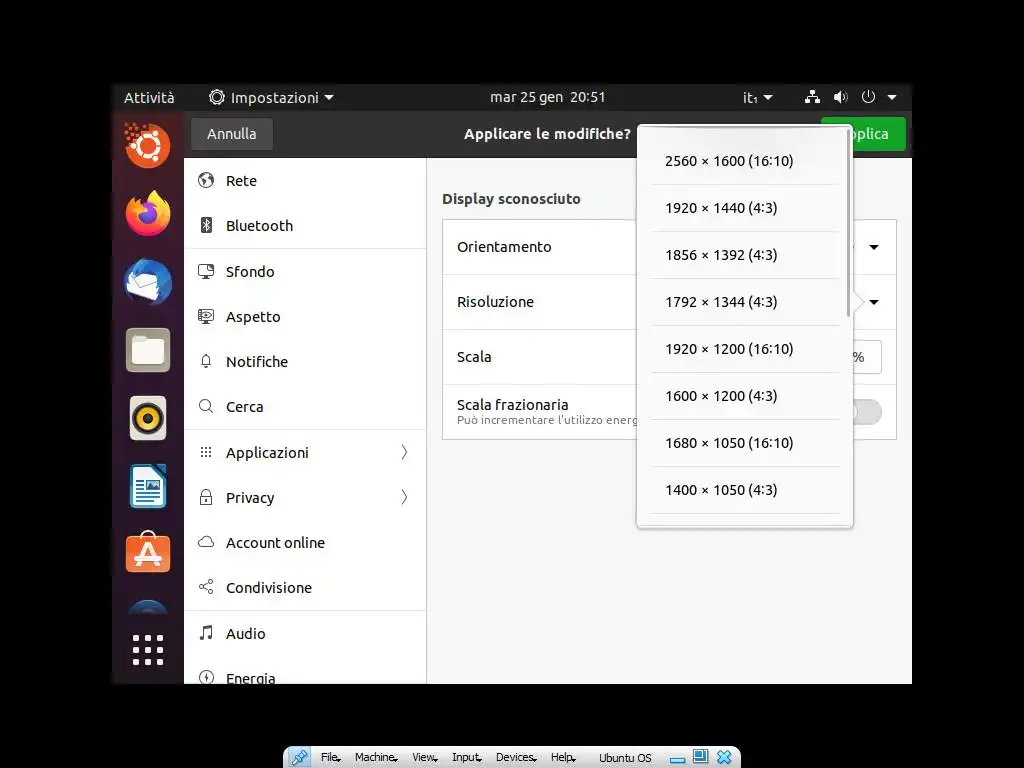The height and width of the screenshot is (768, 1024).
Task: Open Sfondo background settings
Action: point(305,272)
